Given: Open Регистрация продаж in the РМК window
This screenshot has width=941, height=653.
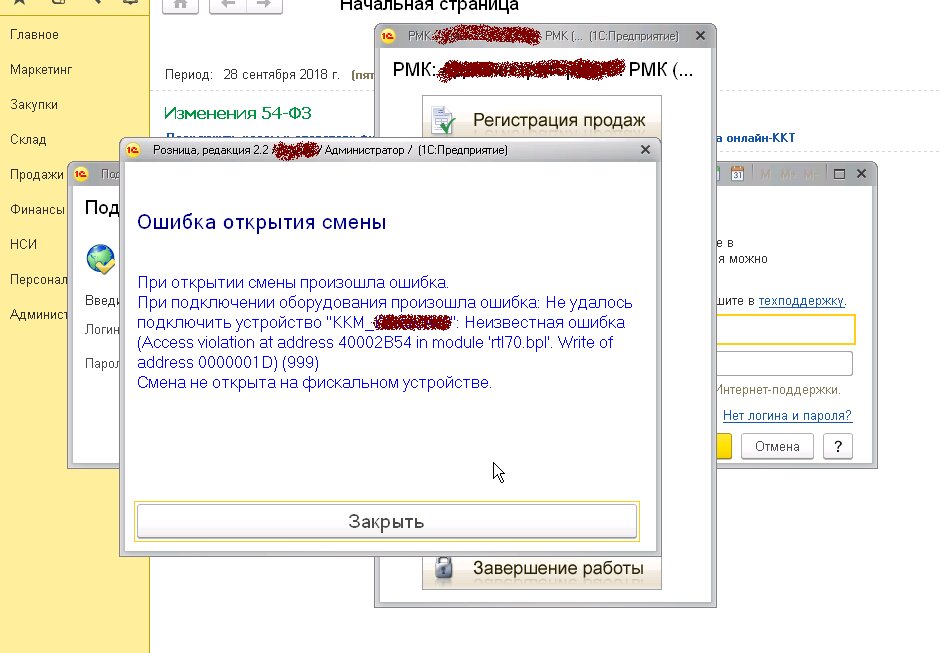Looking at the screenshot, I should 542,117.
